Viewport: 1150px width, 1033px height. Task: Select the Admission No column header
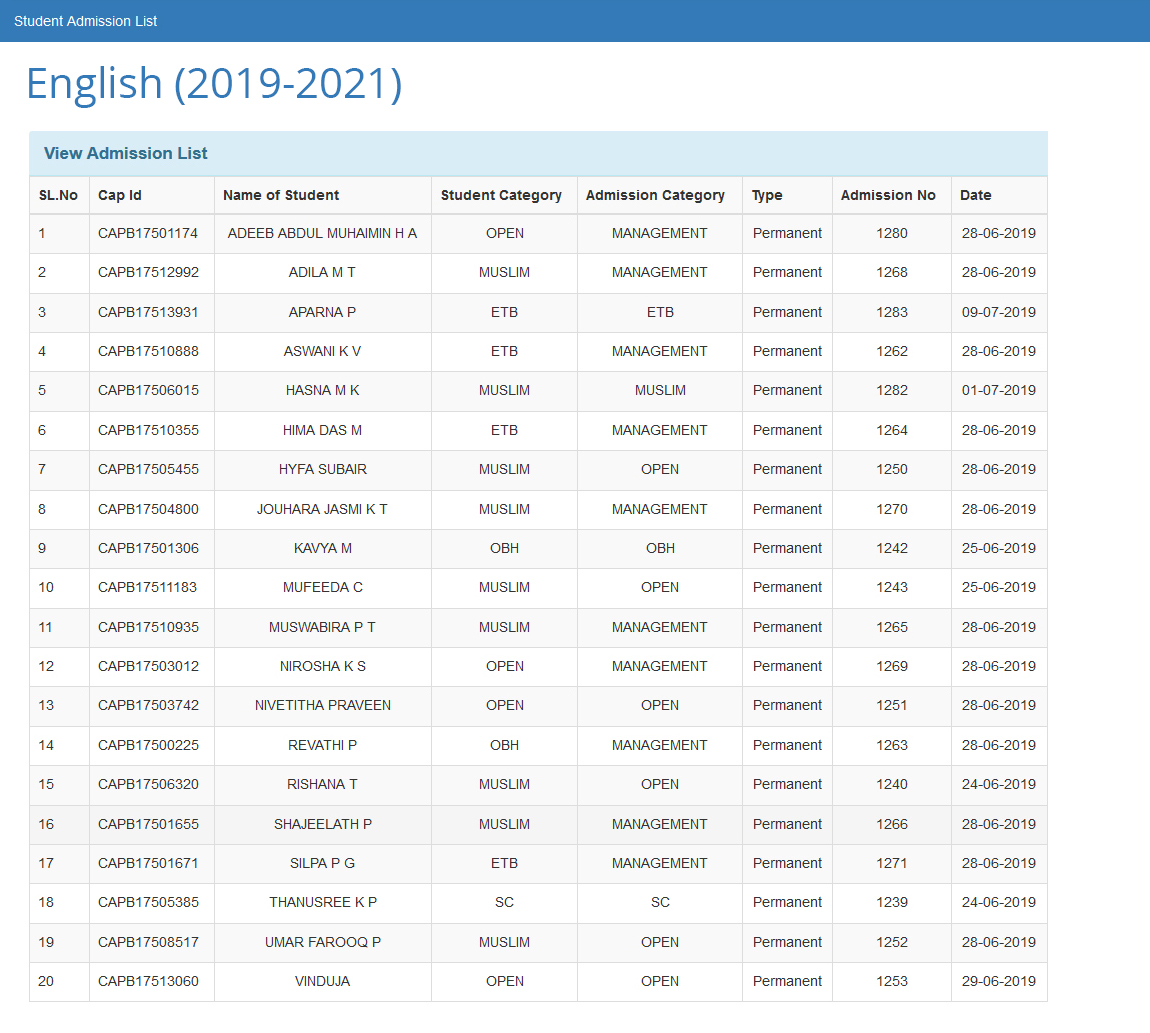(888, 195)
